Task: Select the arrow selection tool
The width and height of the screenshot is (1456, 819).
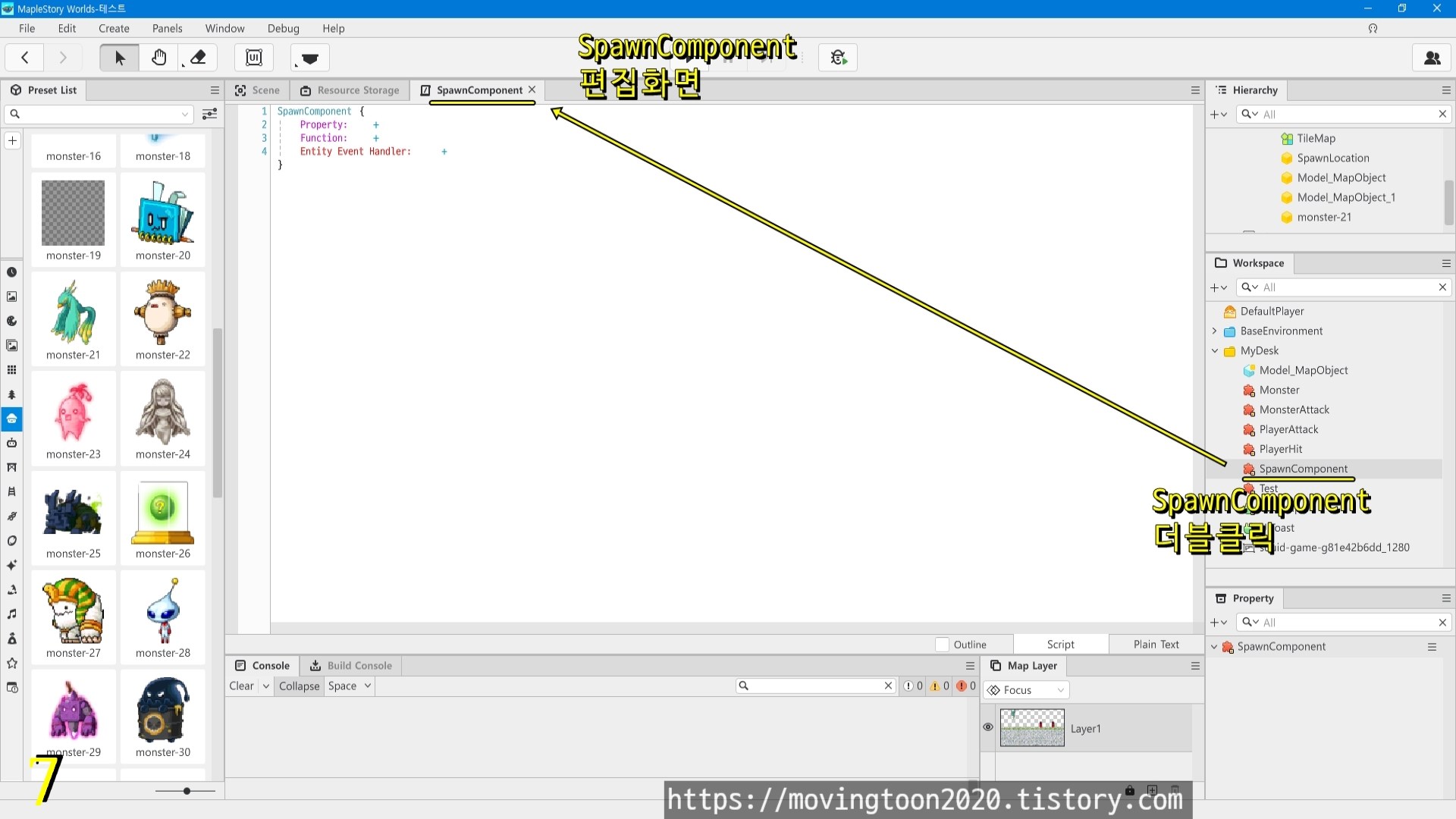Action: (120, 58)
